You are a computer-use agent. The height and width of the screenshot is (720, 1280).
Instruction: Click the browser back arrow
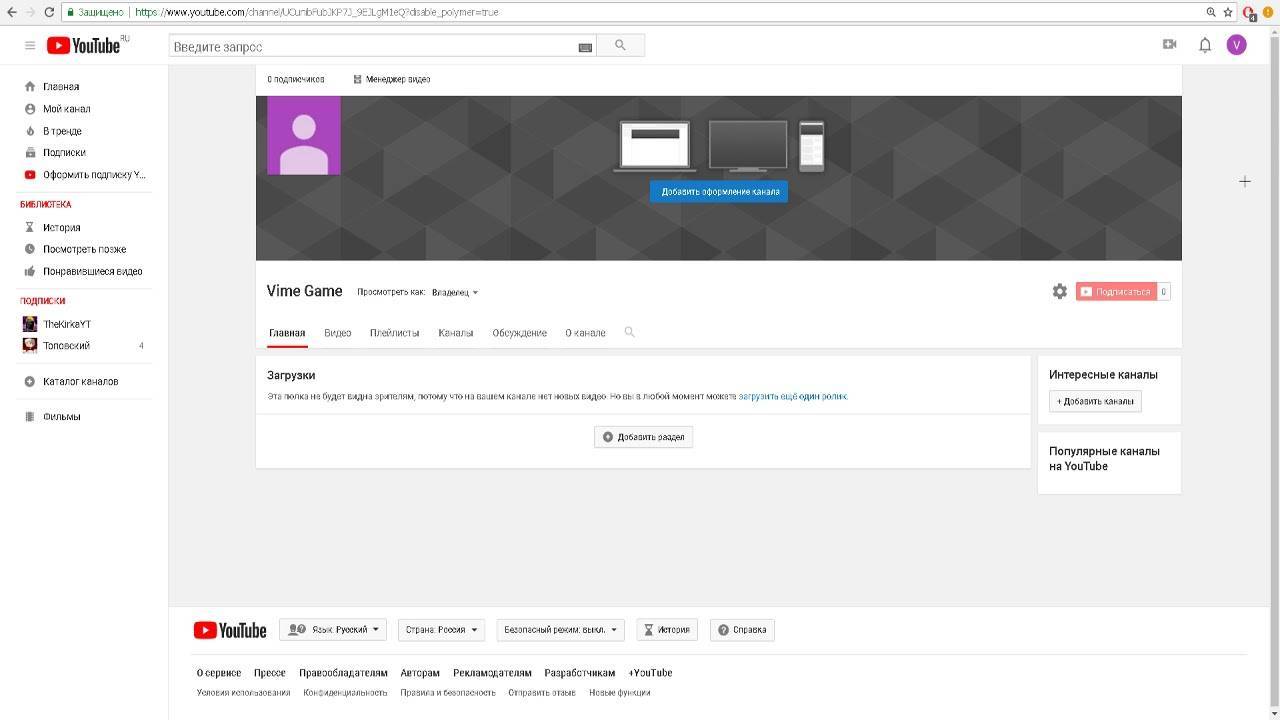click(11, 12)
